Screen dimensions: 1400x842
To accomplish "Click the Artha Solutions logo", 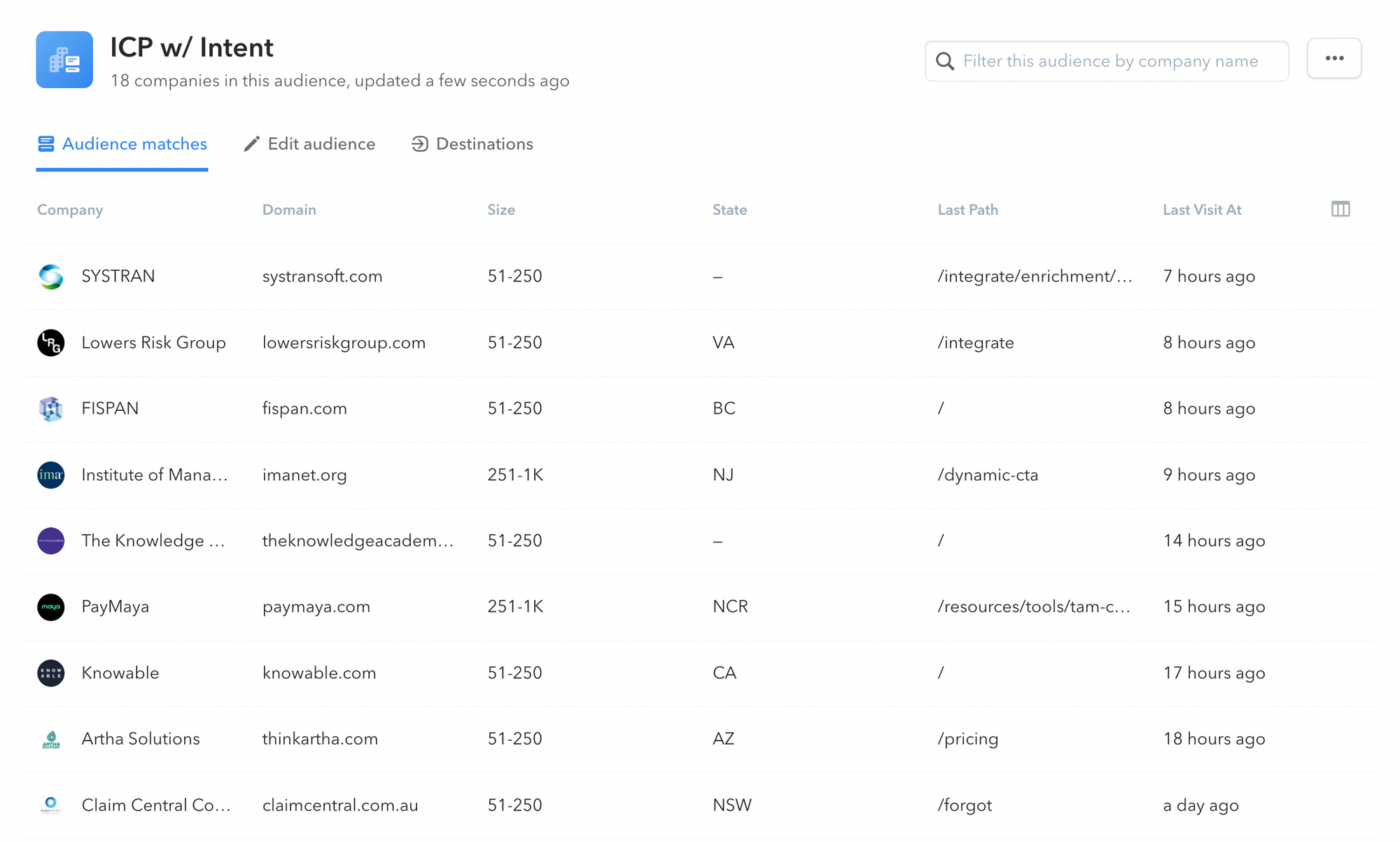I will (51, 739).
